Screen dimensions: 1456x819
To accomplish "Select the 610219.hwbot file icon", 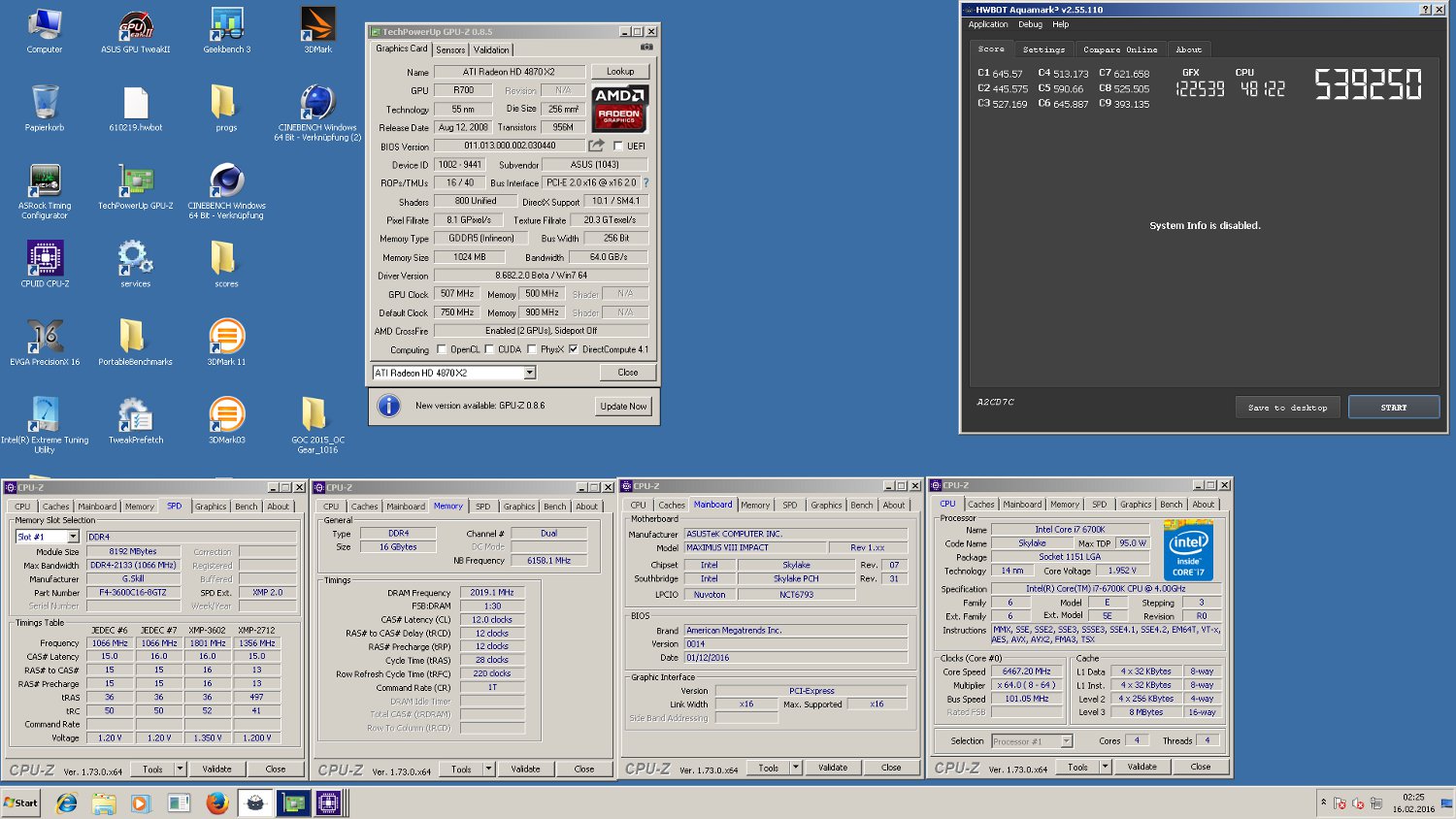I will coord(135,108).
